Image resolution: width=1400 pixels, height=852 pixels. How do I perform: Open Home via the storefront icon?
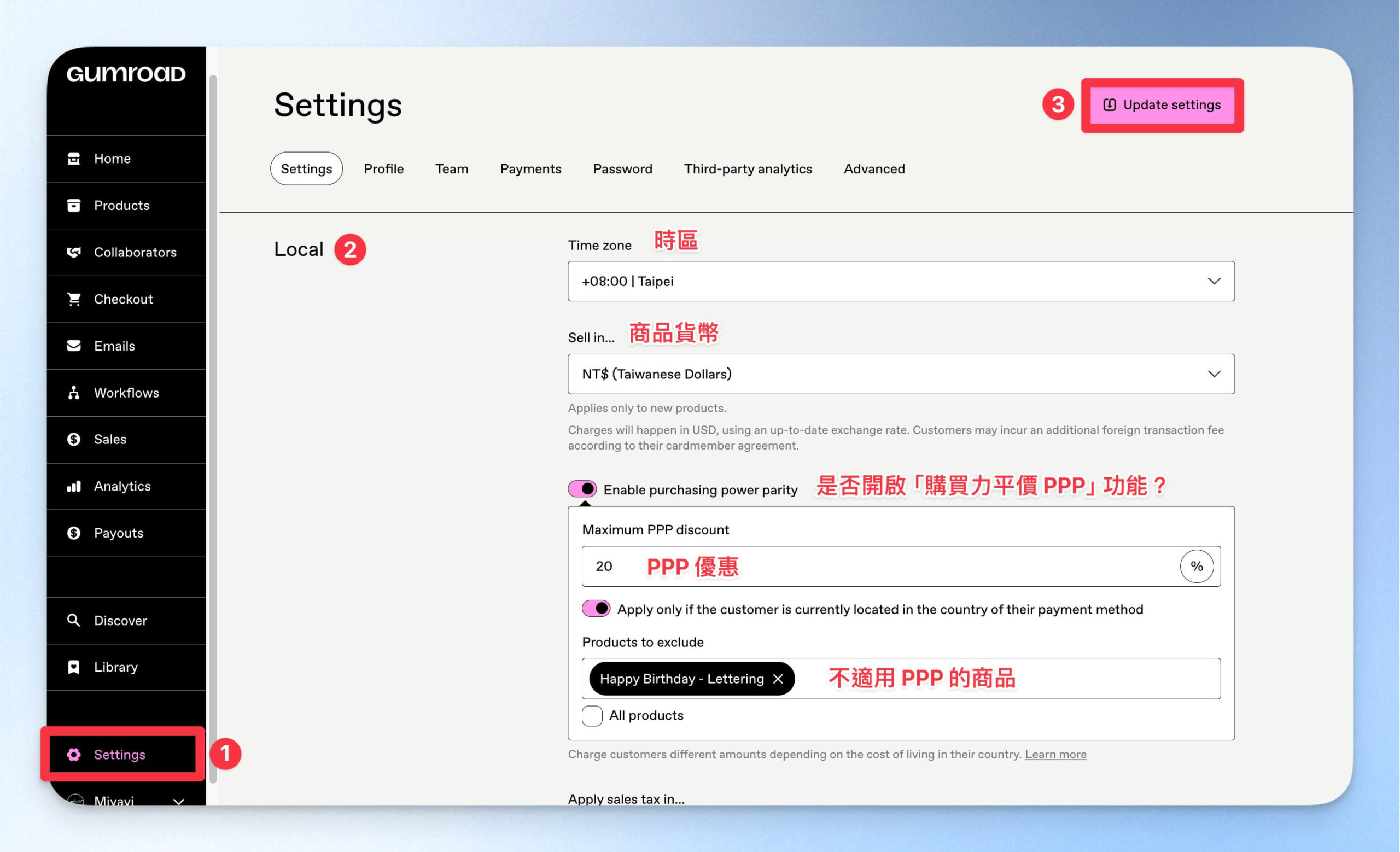[x=74, y=159]
